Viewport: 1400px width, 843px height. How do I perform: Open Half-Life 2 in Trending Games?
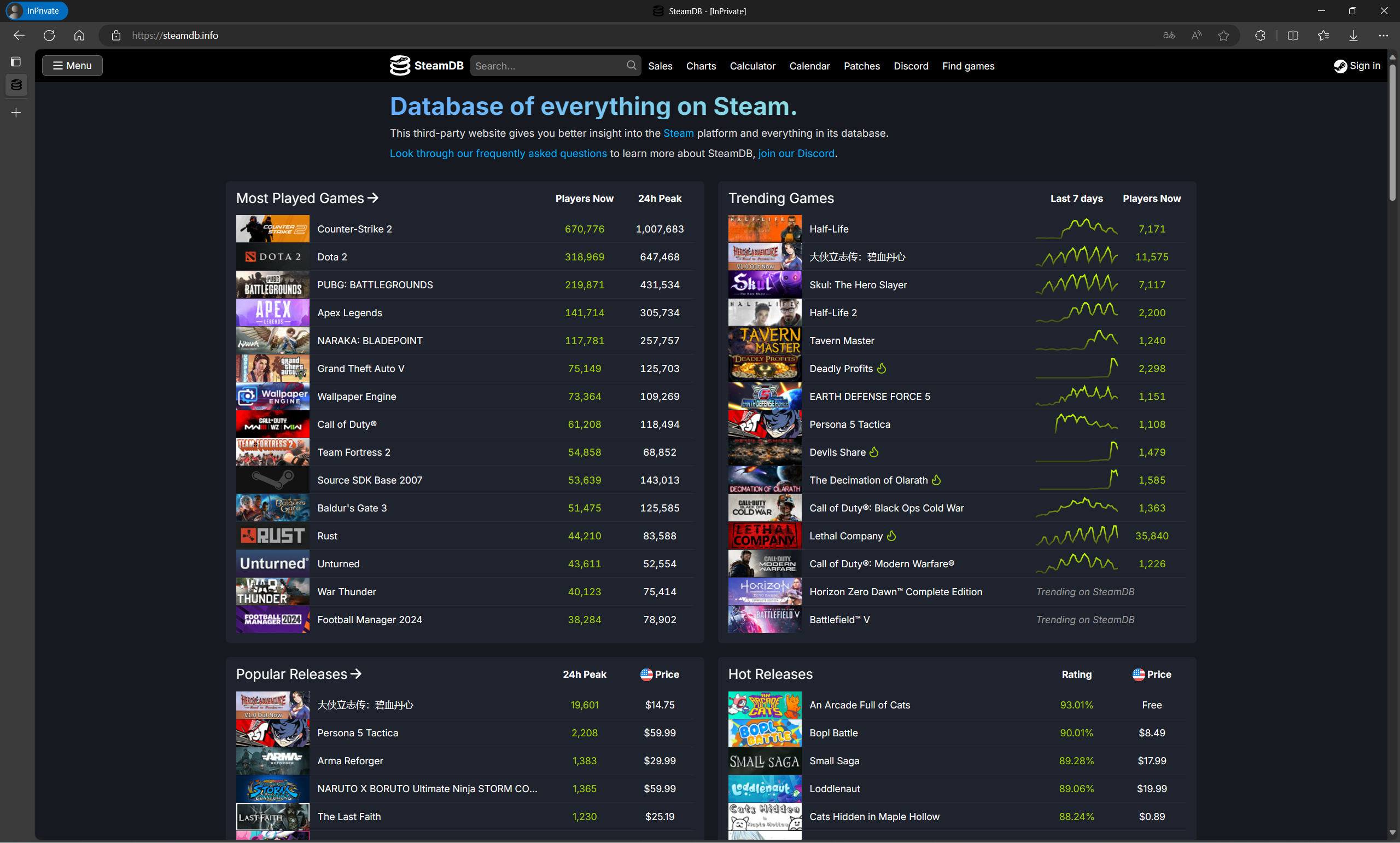[x=833, y=312]
